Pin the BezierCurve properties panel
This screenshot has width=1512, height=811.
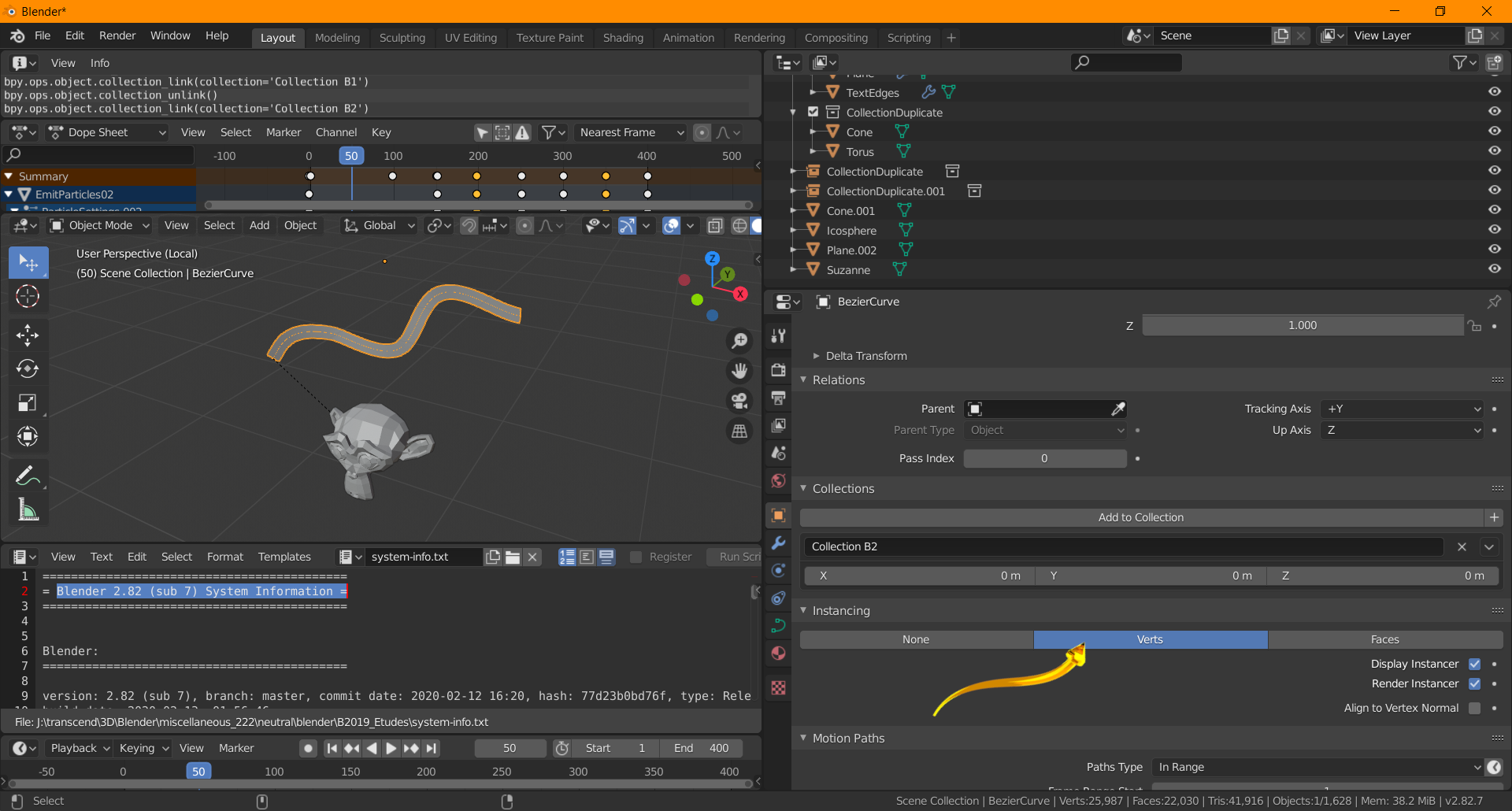1493,302
